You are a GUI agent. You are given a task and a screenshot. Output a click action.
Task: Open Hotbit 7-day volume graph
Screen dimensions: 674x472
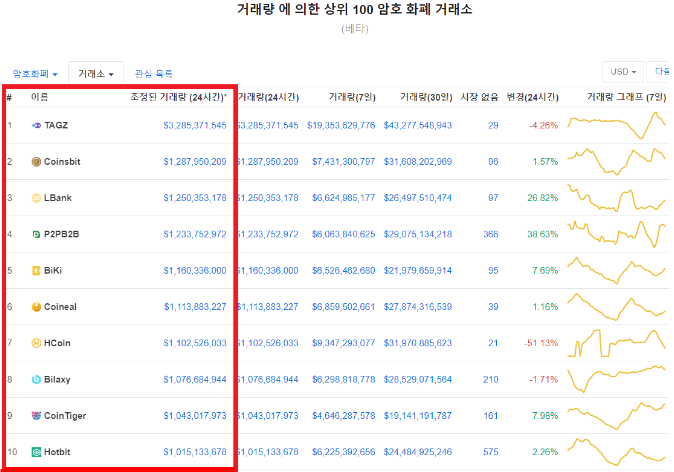click(616, 452)
